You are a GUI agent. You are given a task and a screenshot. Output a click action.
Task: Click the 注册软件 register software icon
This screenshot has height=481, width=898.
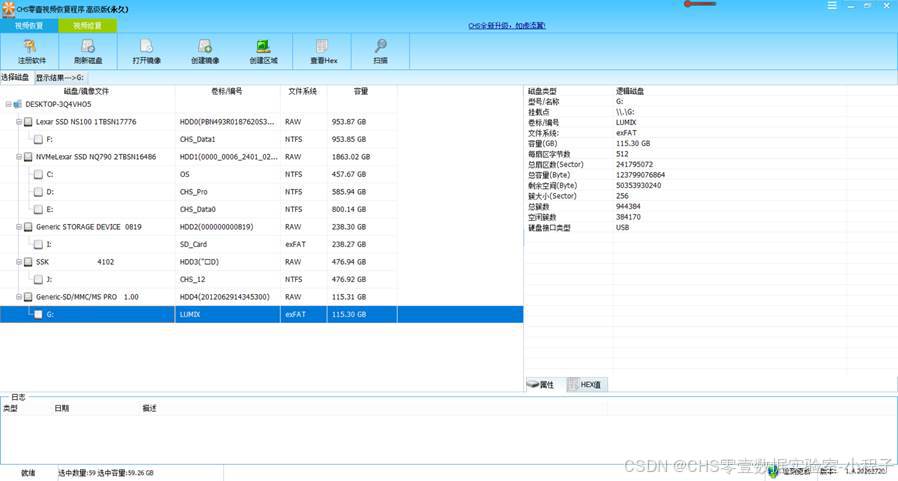coord(30,46)
